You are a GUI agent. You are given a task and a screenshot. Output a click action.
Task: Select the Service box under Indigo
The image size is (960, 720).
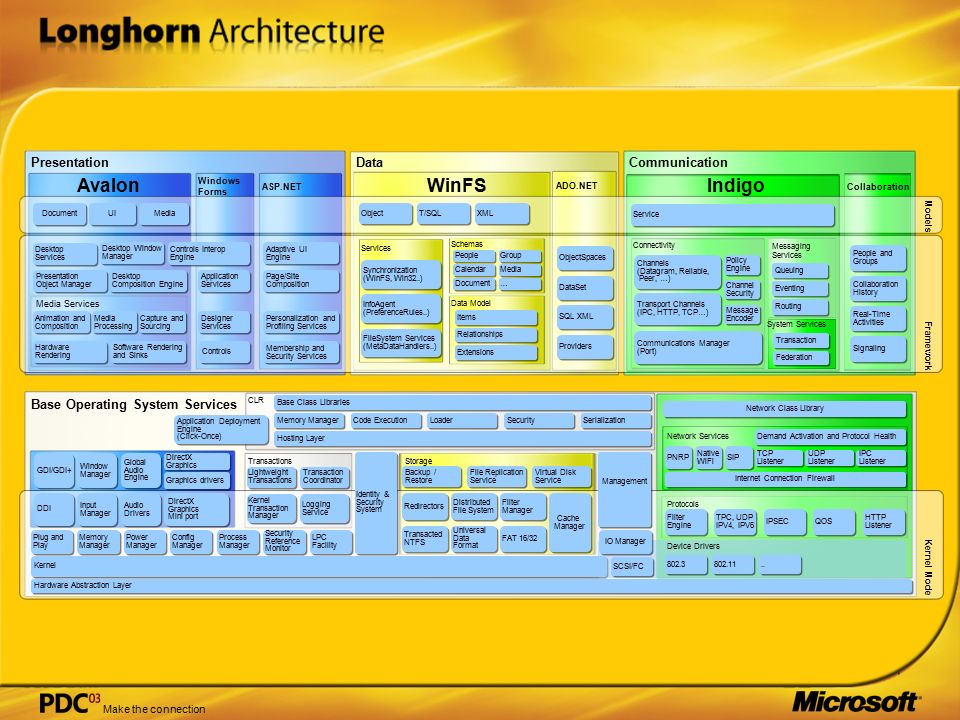coord(732,215)
